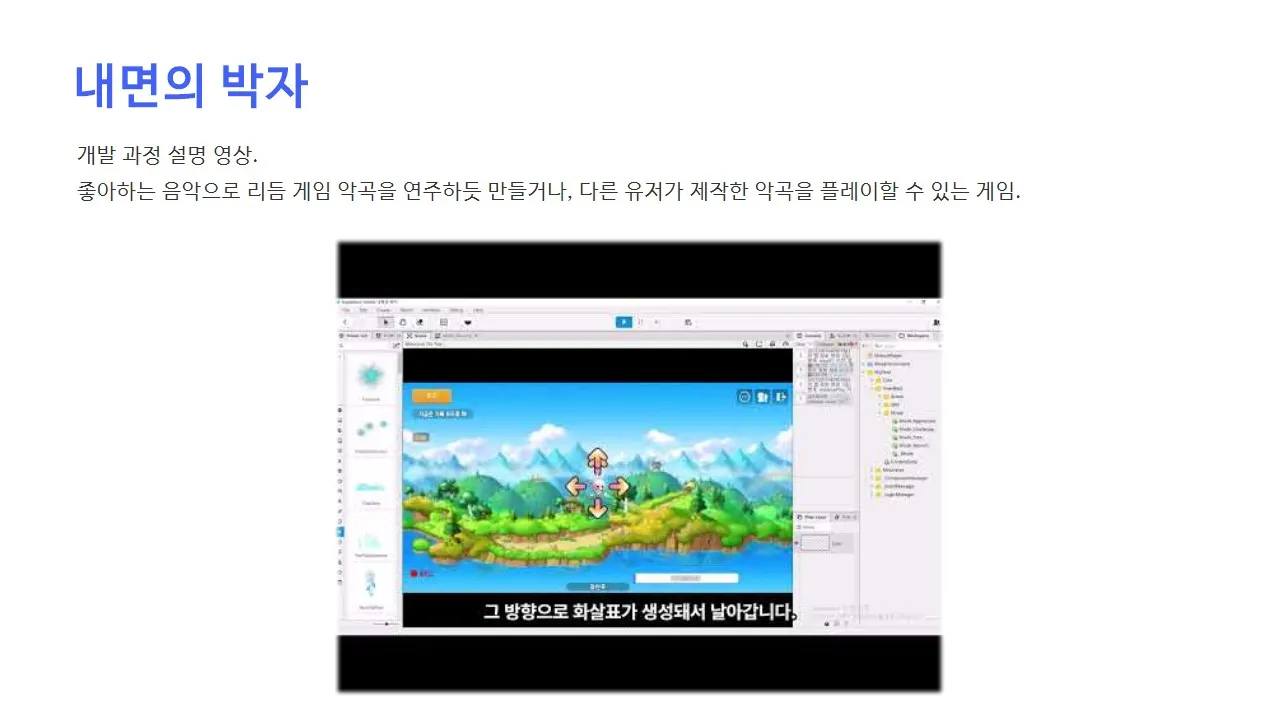Viewport: 1280px width, 720px height.
Task: Click the character profile icon in game view
Action: (x=762, y=397)
